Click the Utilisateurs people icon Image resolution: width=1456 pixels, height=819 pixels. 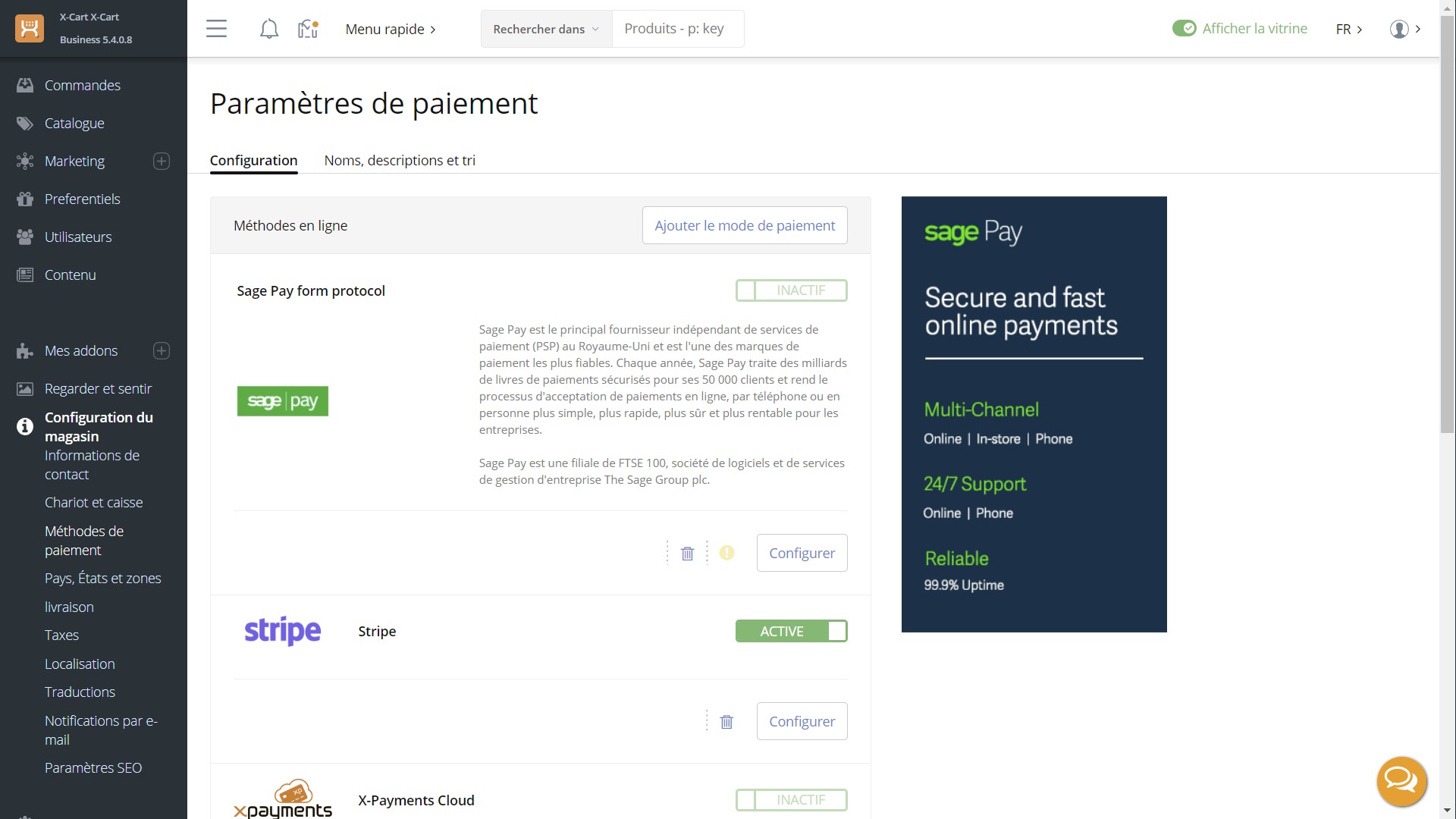click(25, 237)
